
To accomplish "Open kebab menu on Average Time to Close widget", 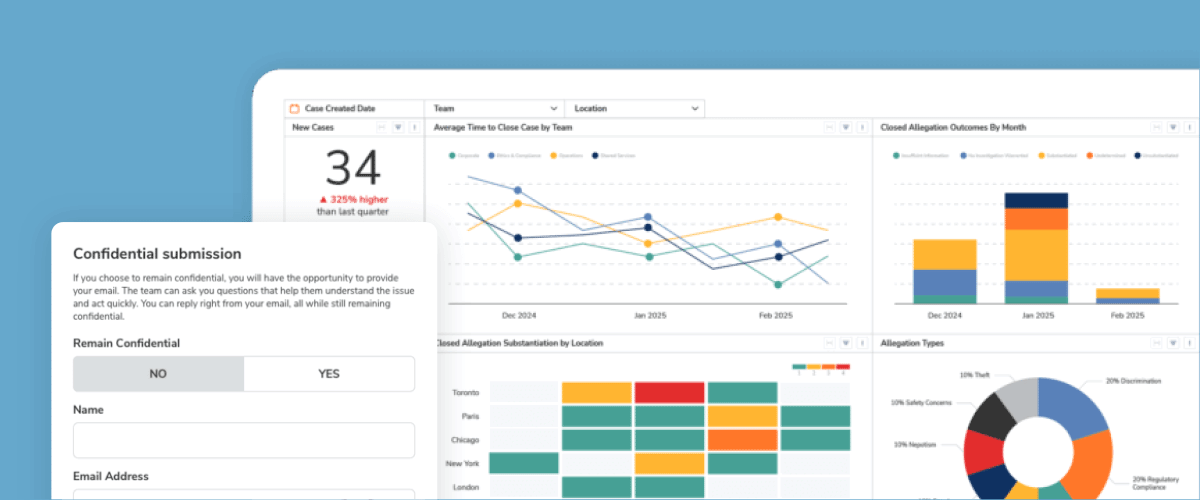I will coord(863,128).
